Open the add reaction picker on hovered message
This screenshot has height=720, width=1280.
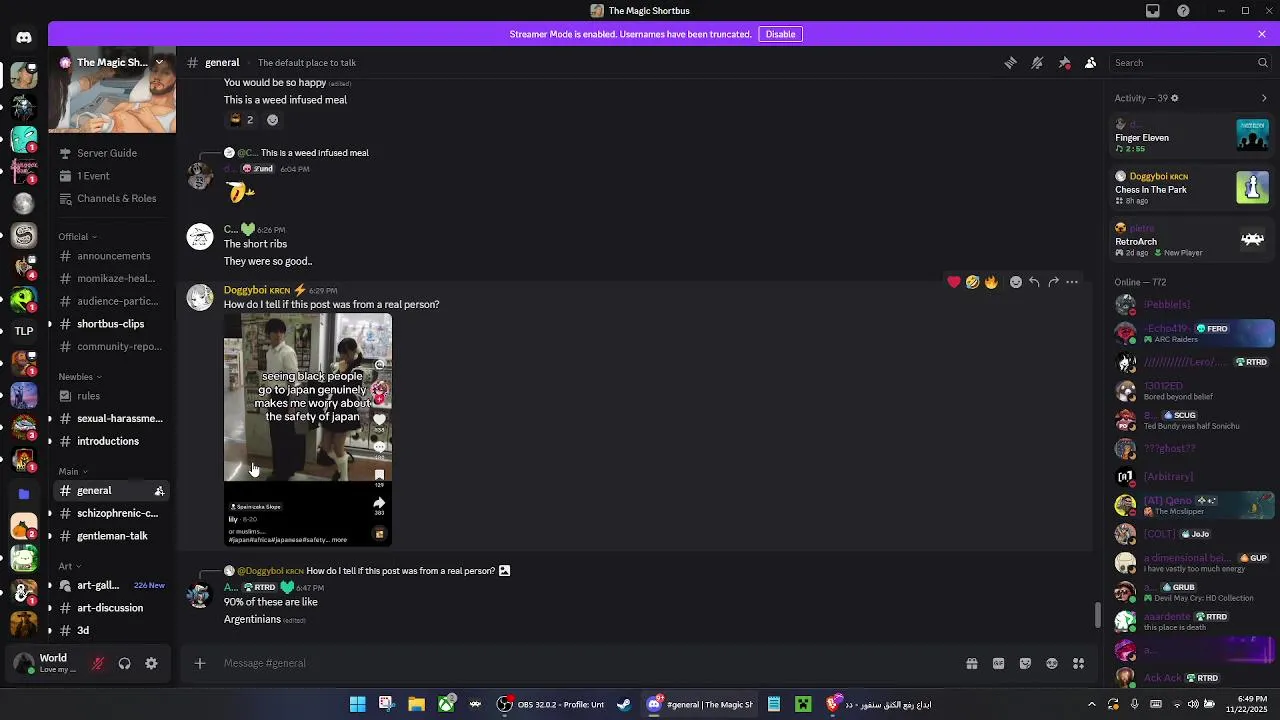point(1016,282)
